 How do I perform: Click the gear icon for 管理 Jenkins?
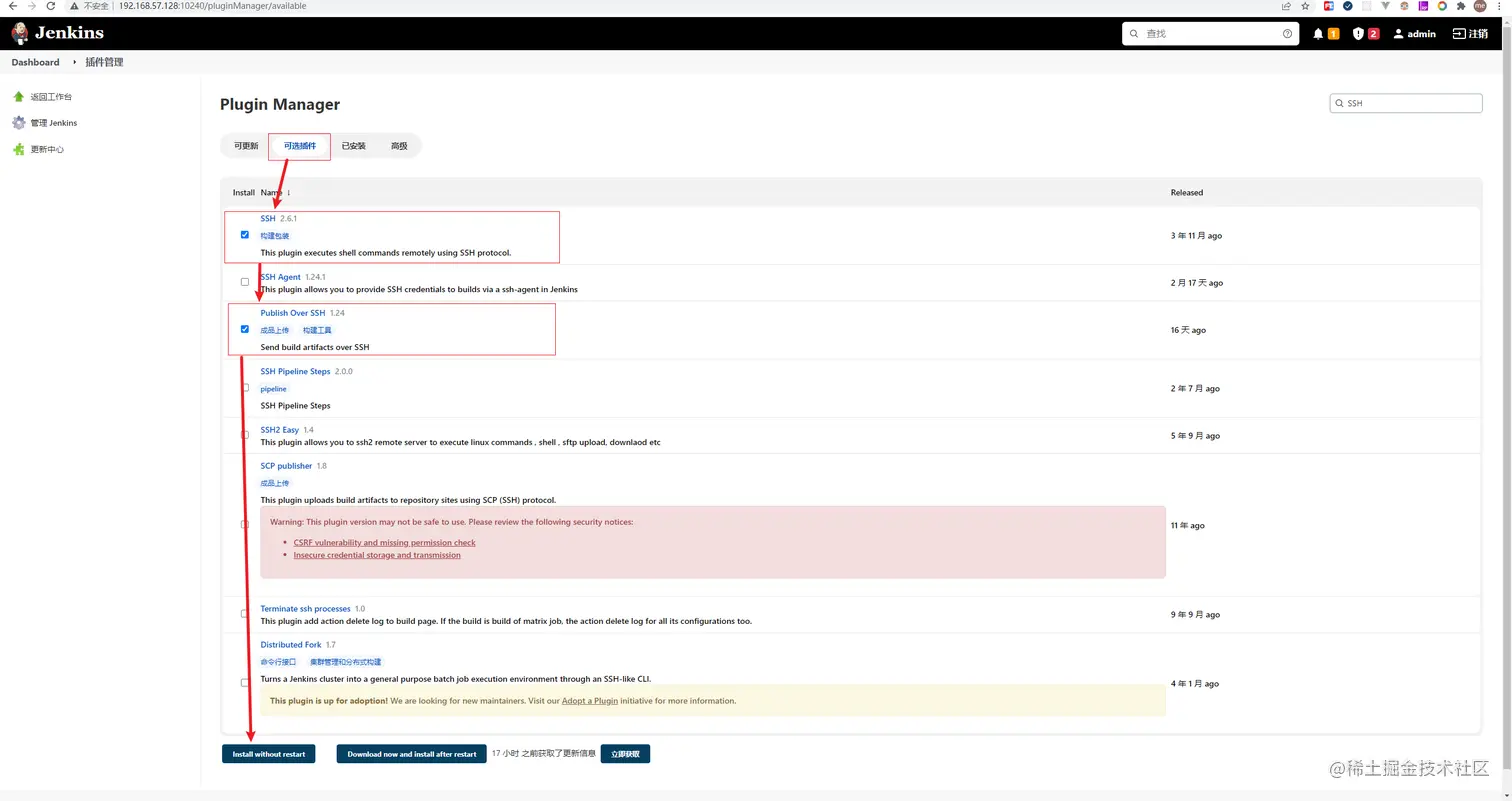(18, 123)
